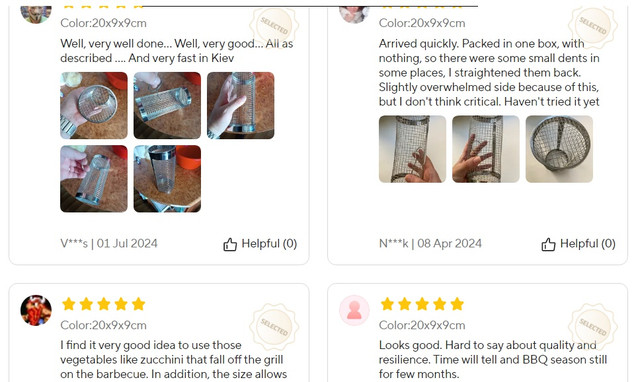Image resolution: width=640 pixels, height=382 pixels.
Task: Click the Selected badge on zucchini review
Action: pyautogui.click(x=274, y=326)
